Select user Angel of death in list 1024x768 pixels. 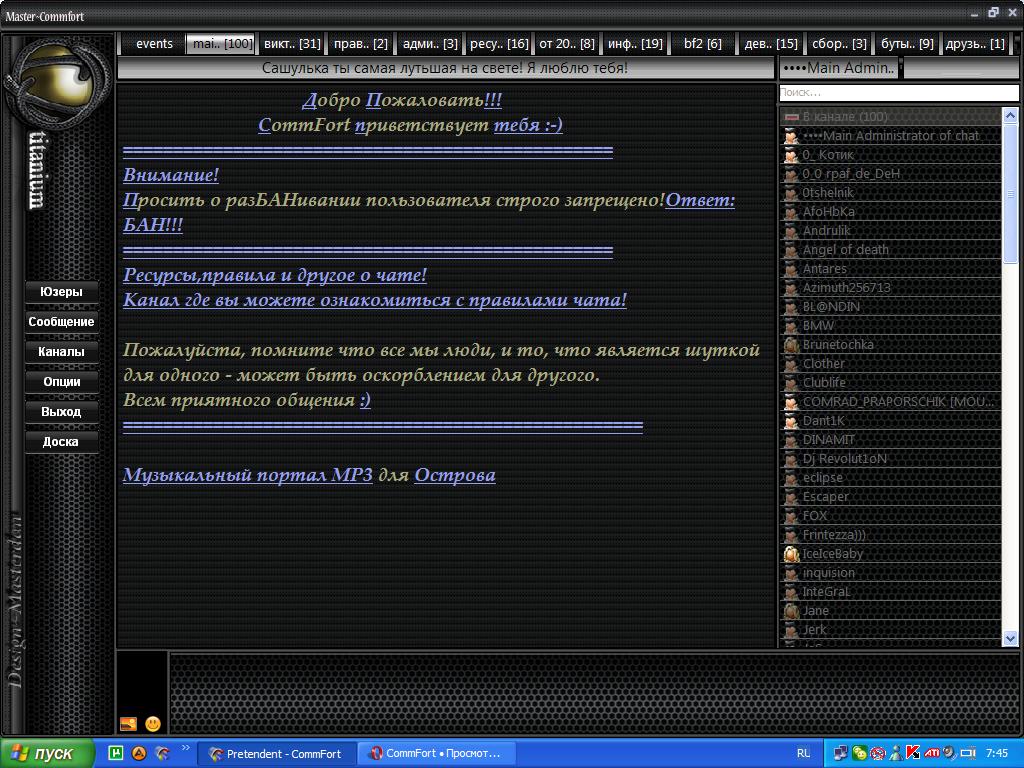[x=845, y=250]
